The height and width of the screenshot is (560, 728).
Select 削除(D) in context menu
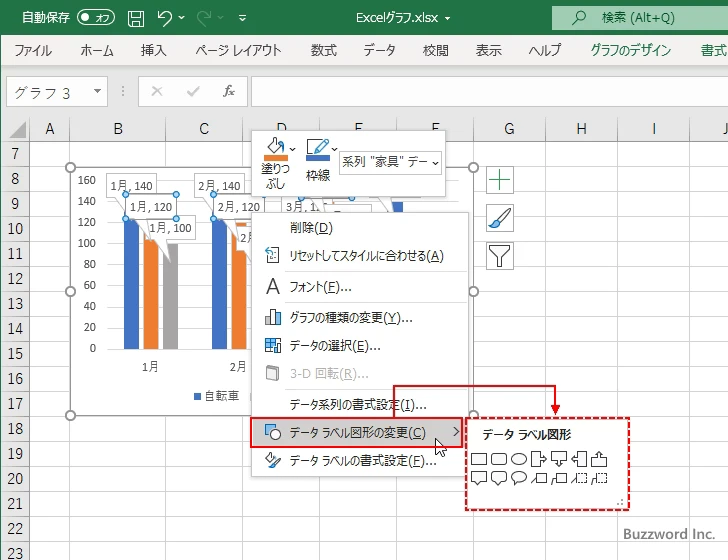[x=359, y=228]
